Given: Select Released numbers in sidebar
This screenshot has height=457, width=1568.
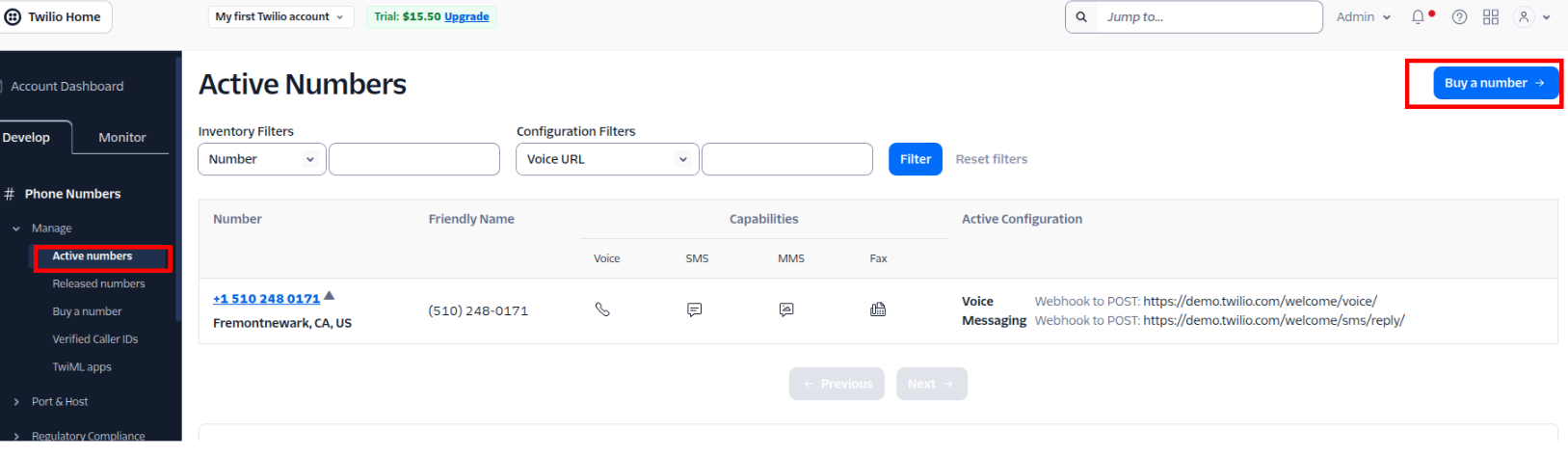Looking at the screenshot, I should tap(98, 284).
